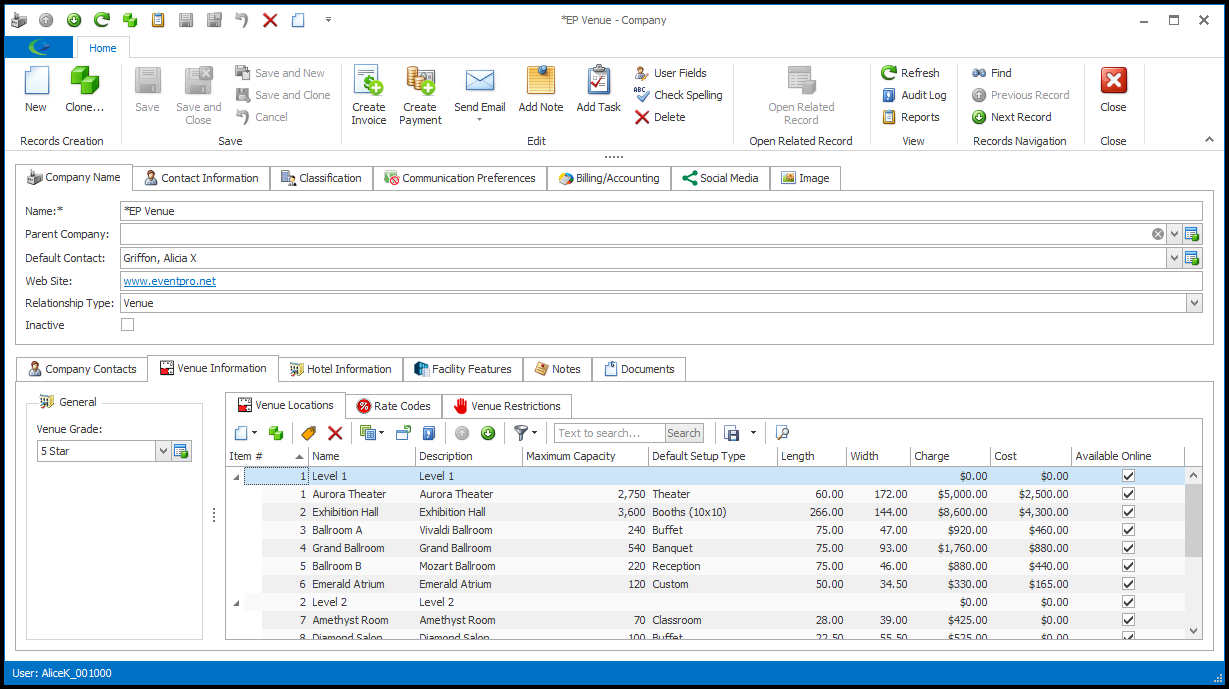This screenshot has width=1229, height=689.
Task: Toggle the Inactive checkbox
Action: pos(127,325)
